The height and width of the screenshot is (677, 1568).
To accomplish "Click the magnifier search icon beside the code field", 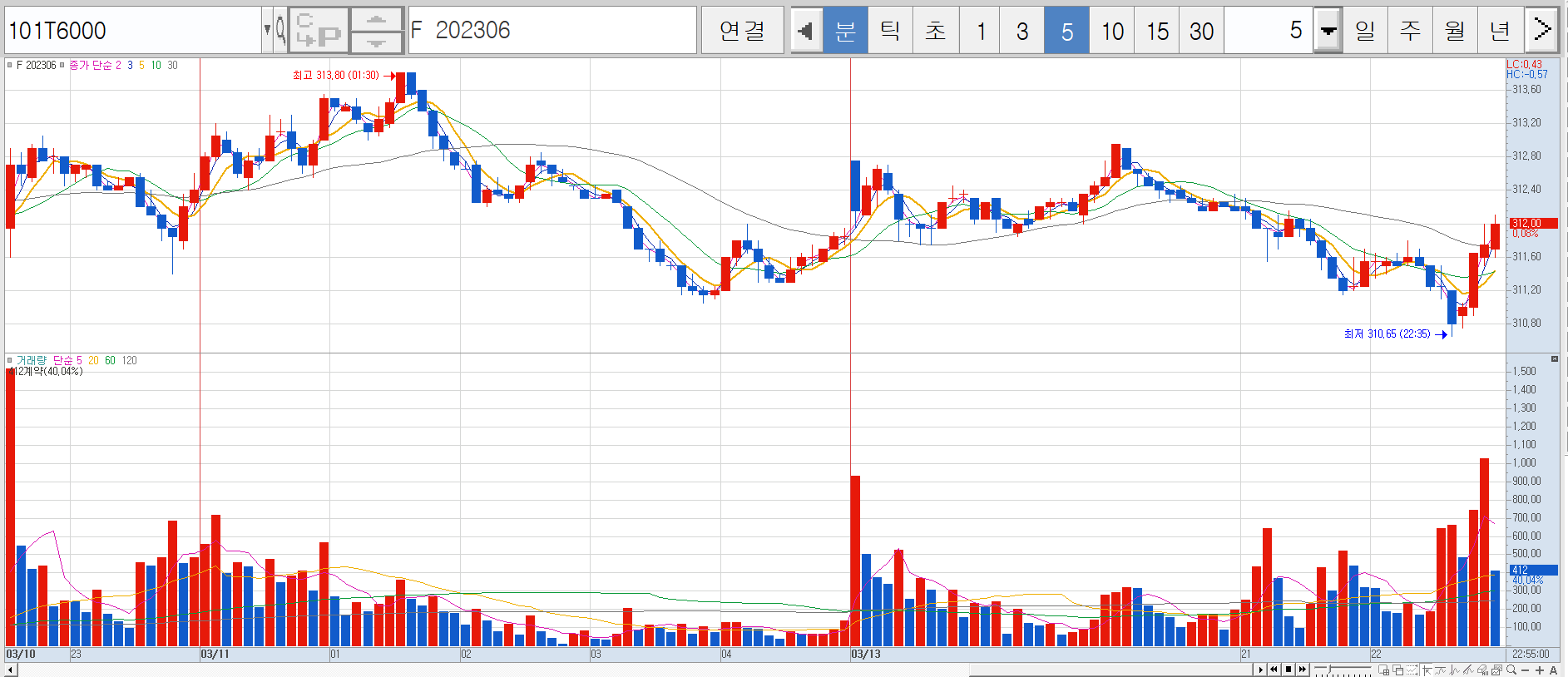I will tap(280, 31).
